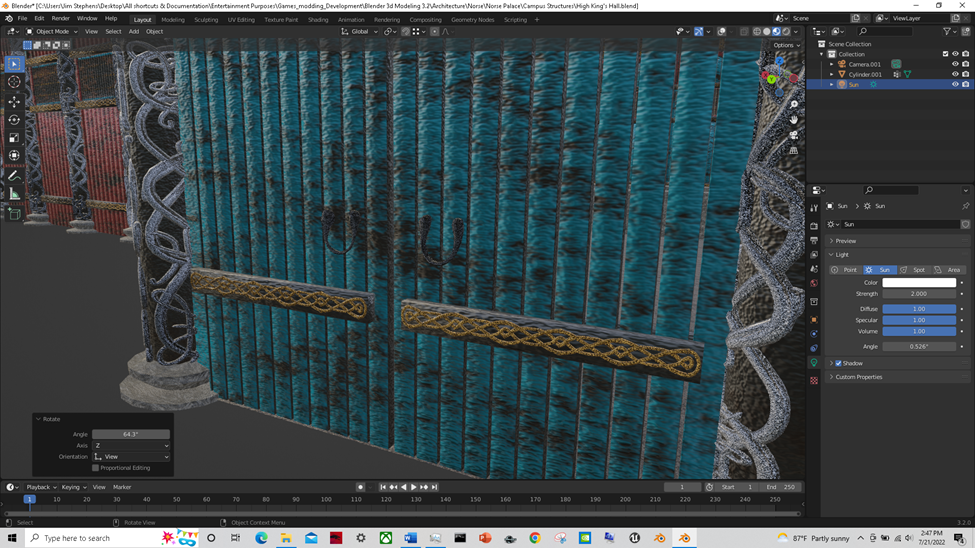The width and height of the screenshot is (975, 548).
Task: Choose the Measure tool
Action: pyautogui.click(x=14, y=194)
